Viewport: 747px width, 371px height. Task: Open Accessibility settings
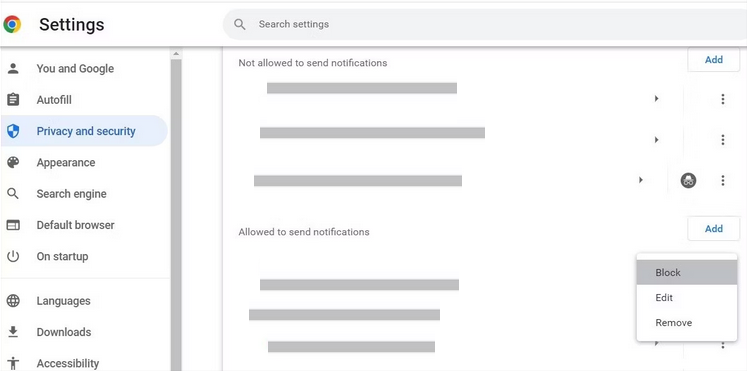pos(68,363)
